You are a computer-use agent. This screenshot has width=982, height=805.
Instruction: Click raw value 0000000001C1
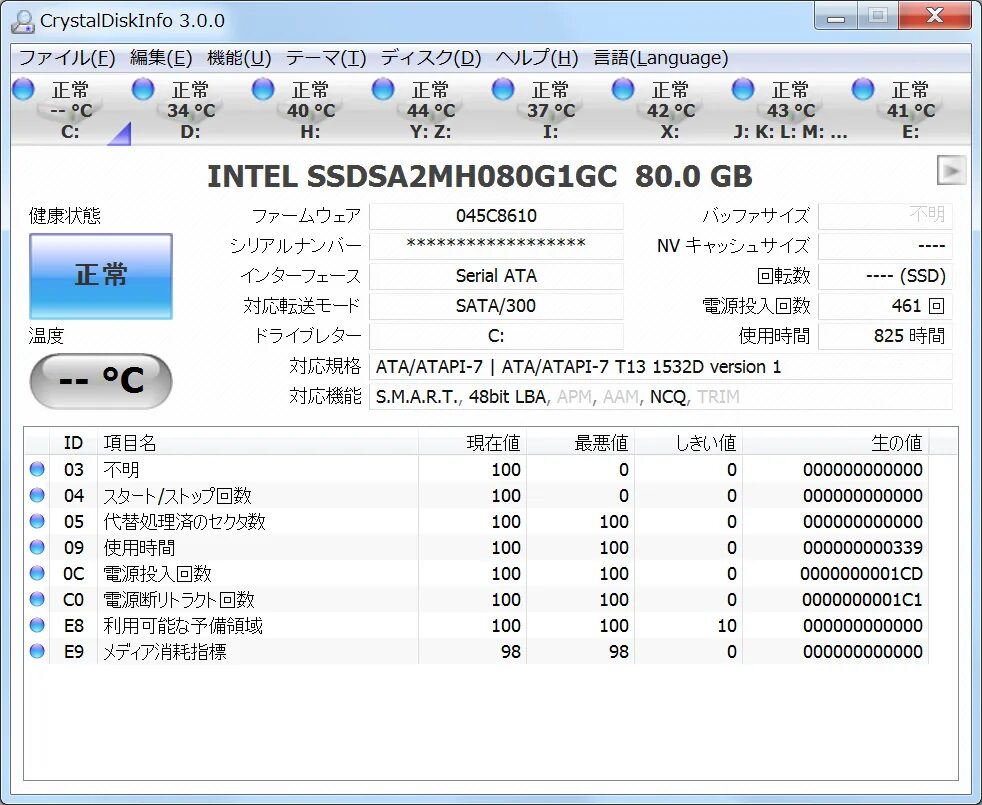(x=862, y=600)
